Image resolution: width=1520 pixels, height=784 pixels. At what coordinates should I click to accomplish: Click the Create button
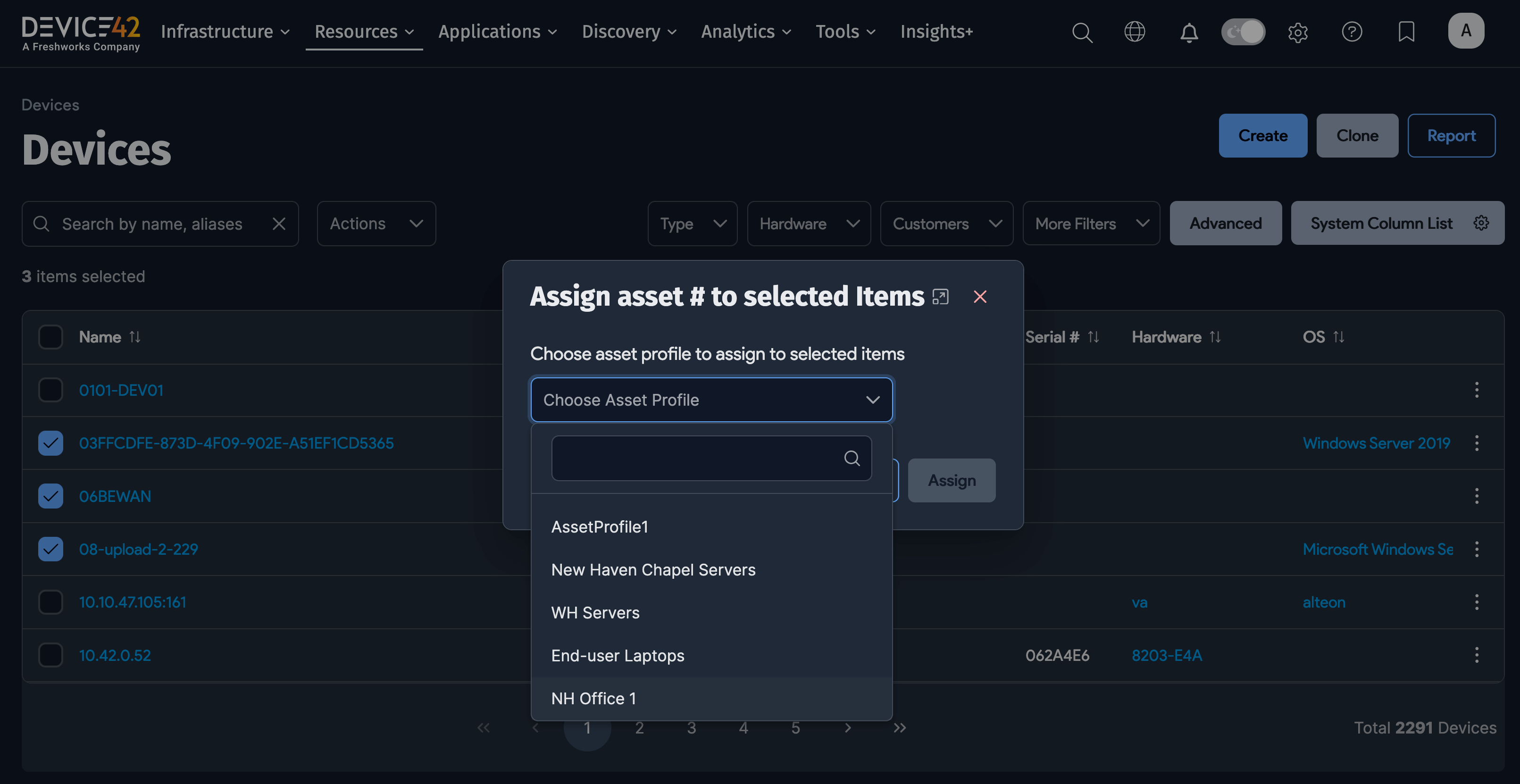1263,135
